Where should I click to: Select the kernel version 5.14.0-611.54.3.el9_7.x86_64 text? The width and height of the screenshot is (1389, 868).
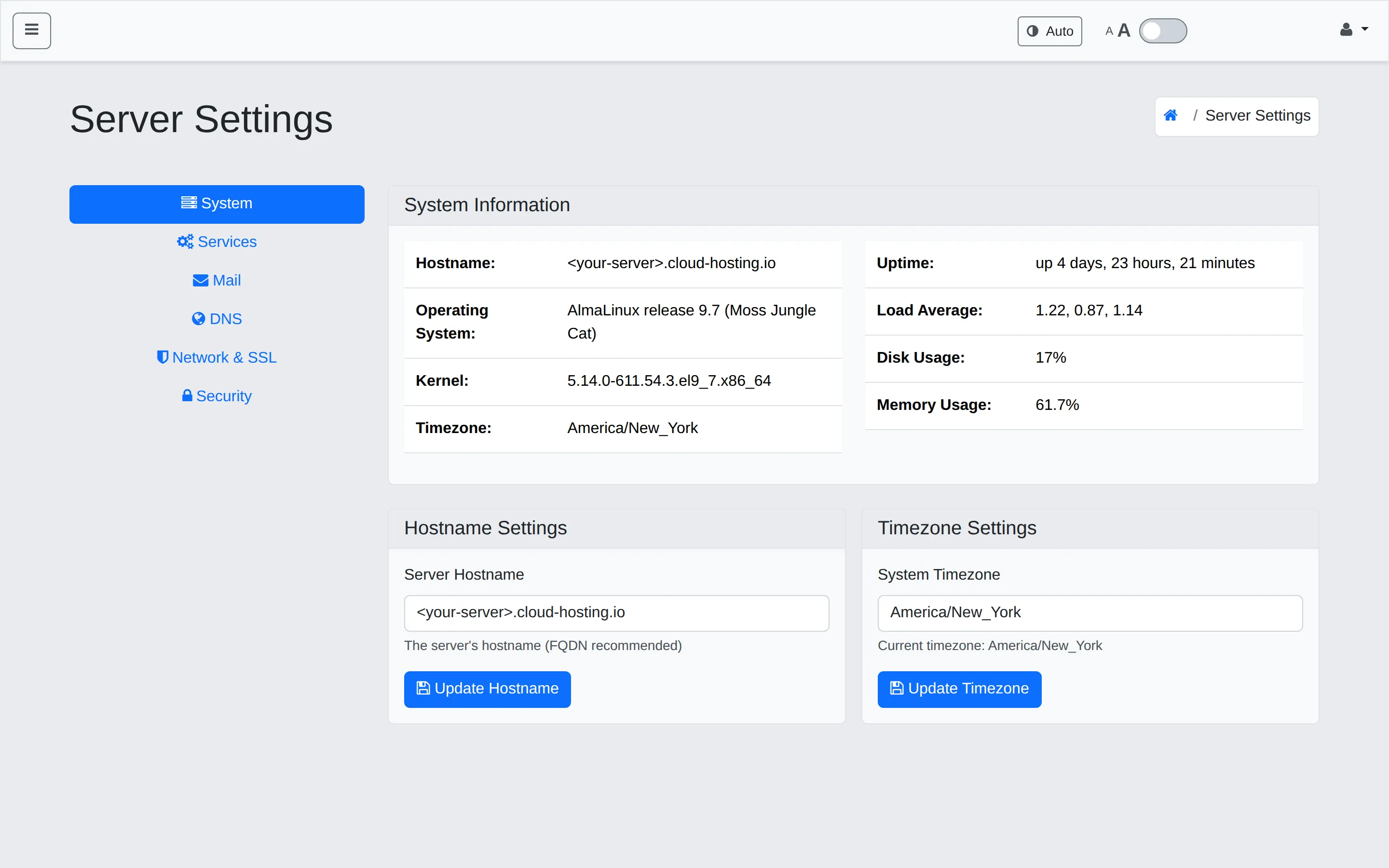[668, 380]
